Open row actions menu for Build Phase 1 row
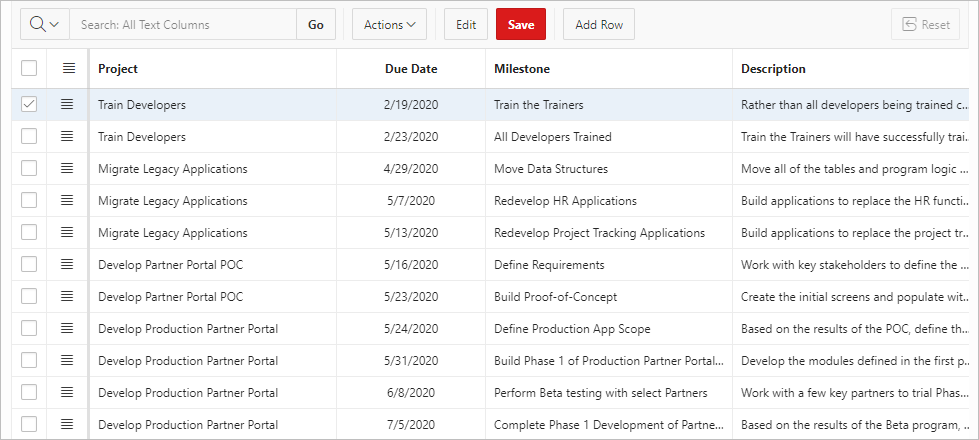The width and height of the screenshot is (979, 440). pyautogui.click(x=67, y=361)
